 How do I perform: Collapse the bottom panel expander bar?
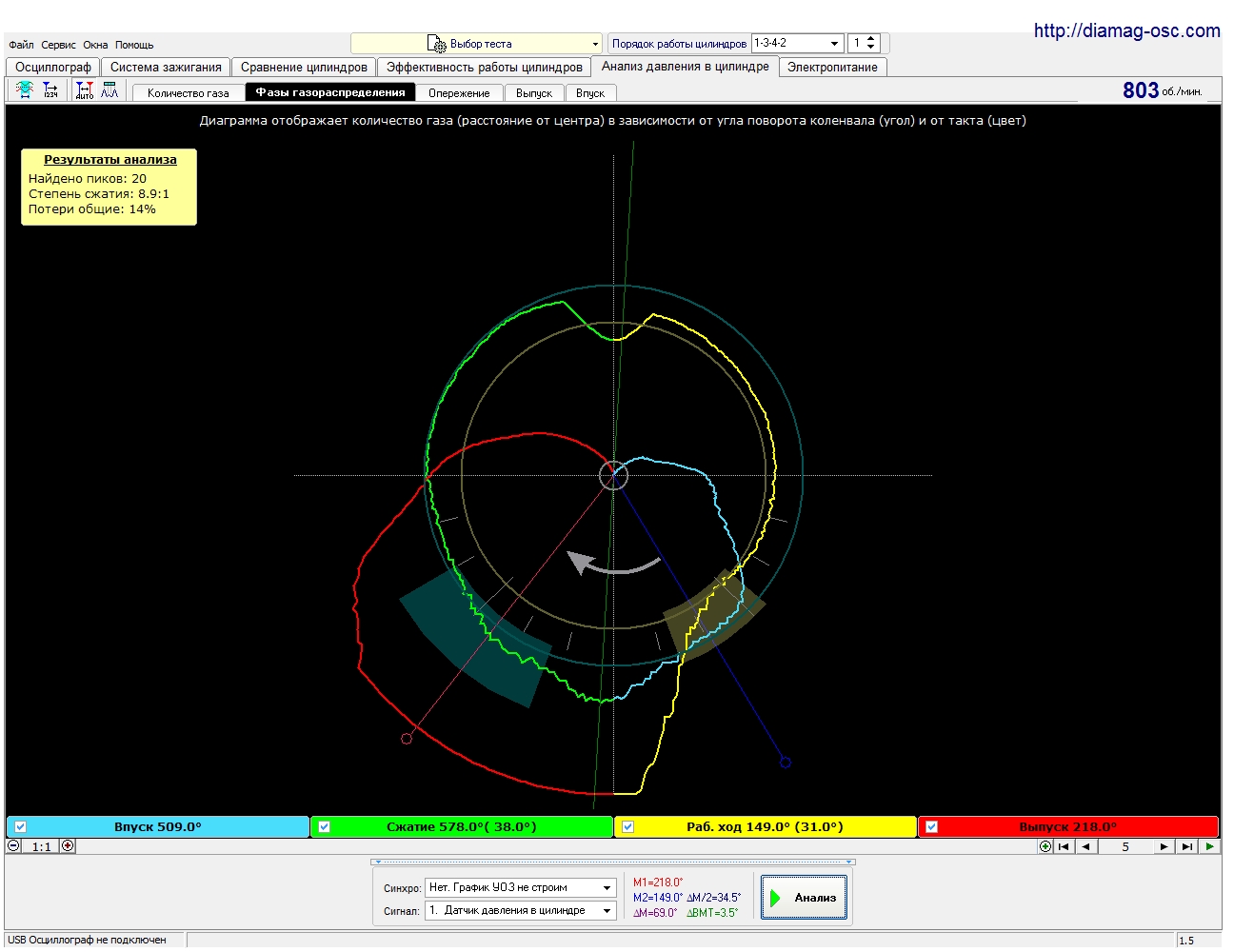point(613,862)
